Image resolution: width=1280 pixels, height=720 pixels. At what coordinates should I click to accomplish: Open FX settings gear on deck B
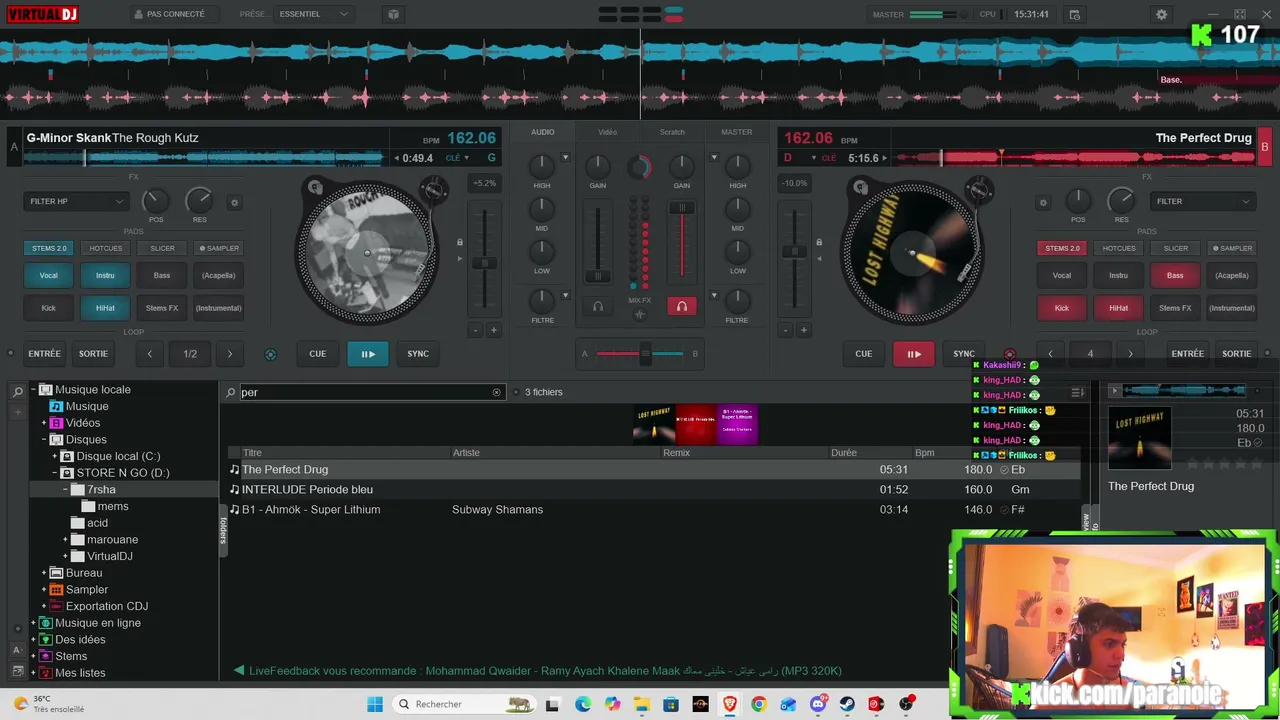click(1043, 202)
